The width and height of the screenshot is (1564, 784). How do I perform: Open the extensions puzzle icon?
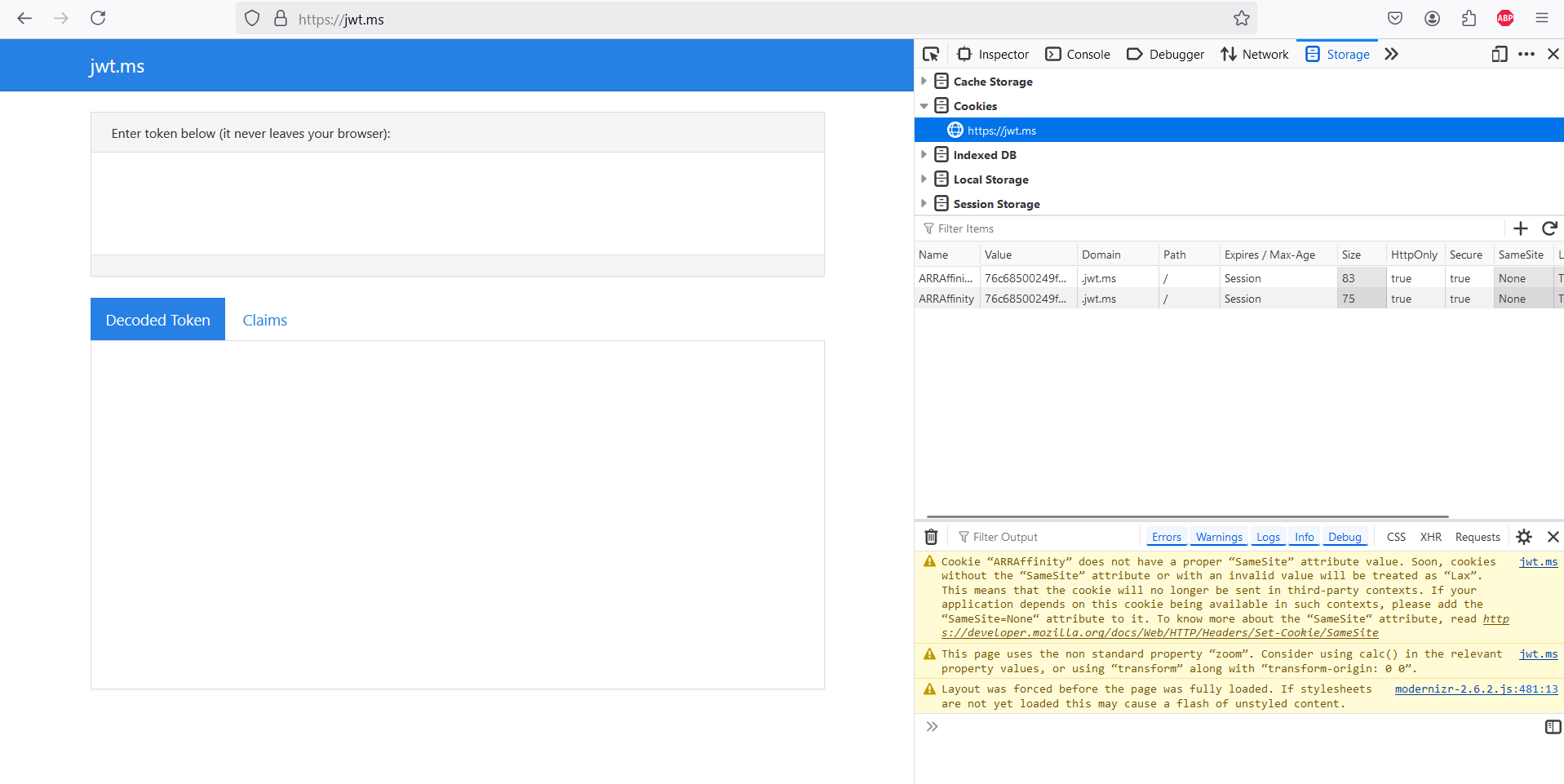[1469, 18]
